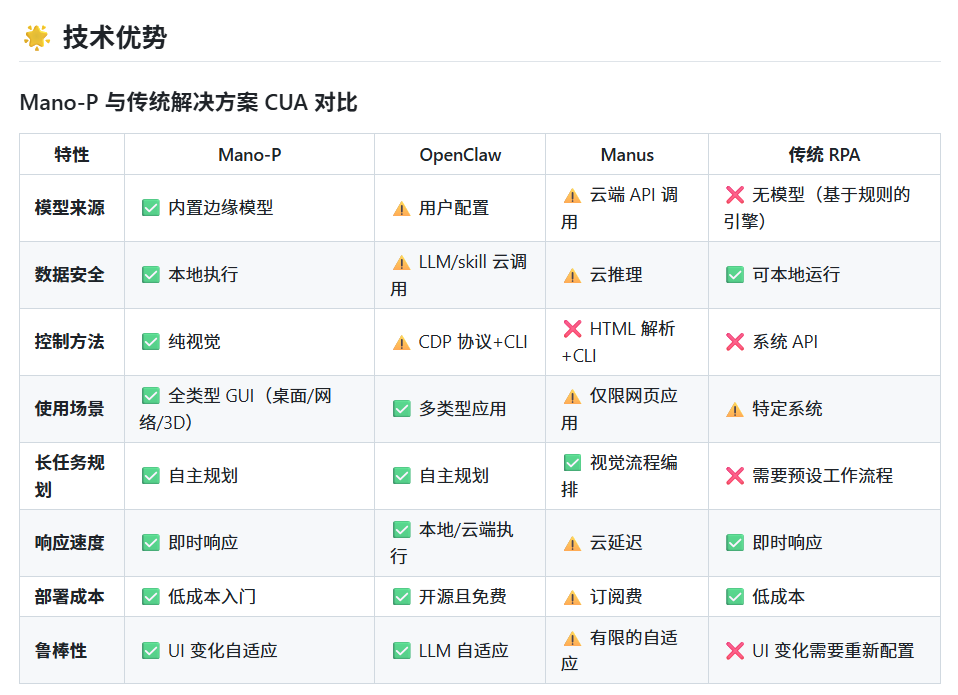Click the warning icon beside 订阅费
Image resolution: width=958 pixels, height=695 pixels.
572,597
